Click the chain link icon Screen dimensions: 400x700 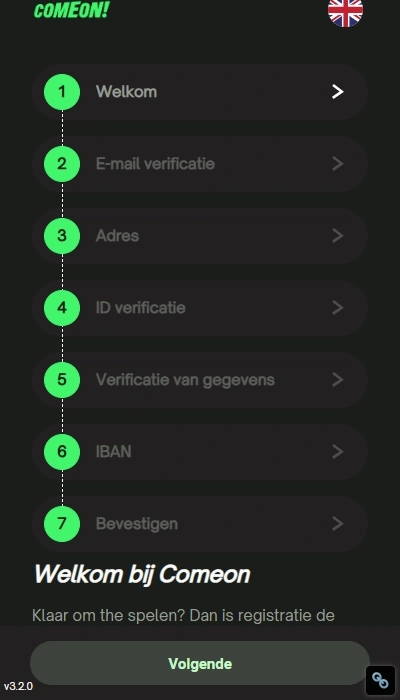click(380, 680)
